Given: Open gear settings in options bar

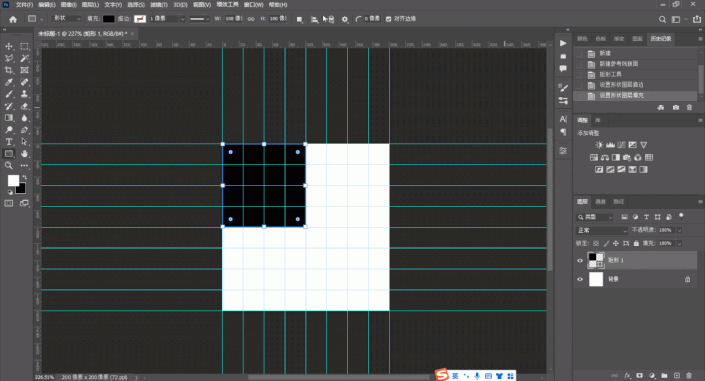Looking at the screenshot, I should (345, 19).
